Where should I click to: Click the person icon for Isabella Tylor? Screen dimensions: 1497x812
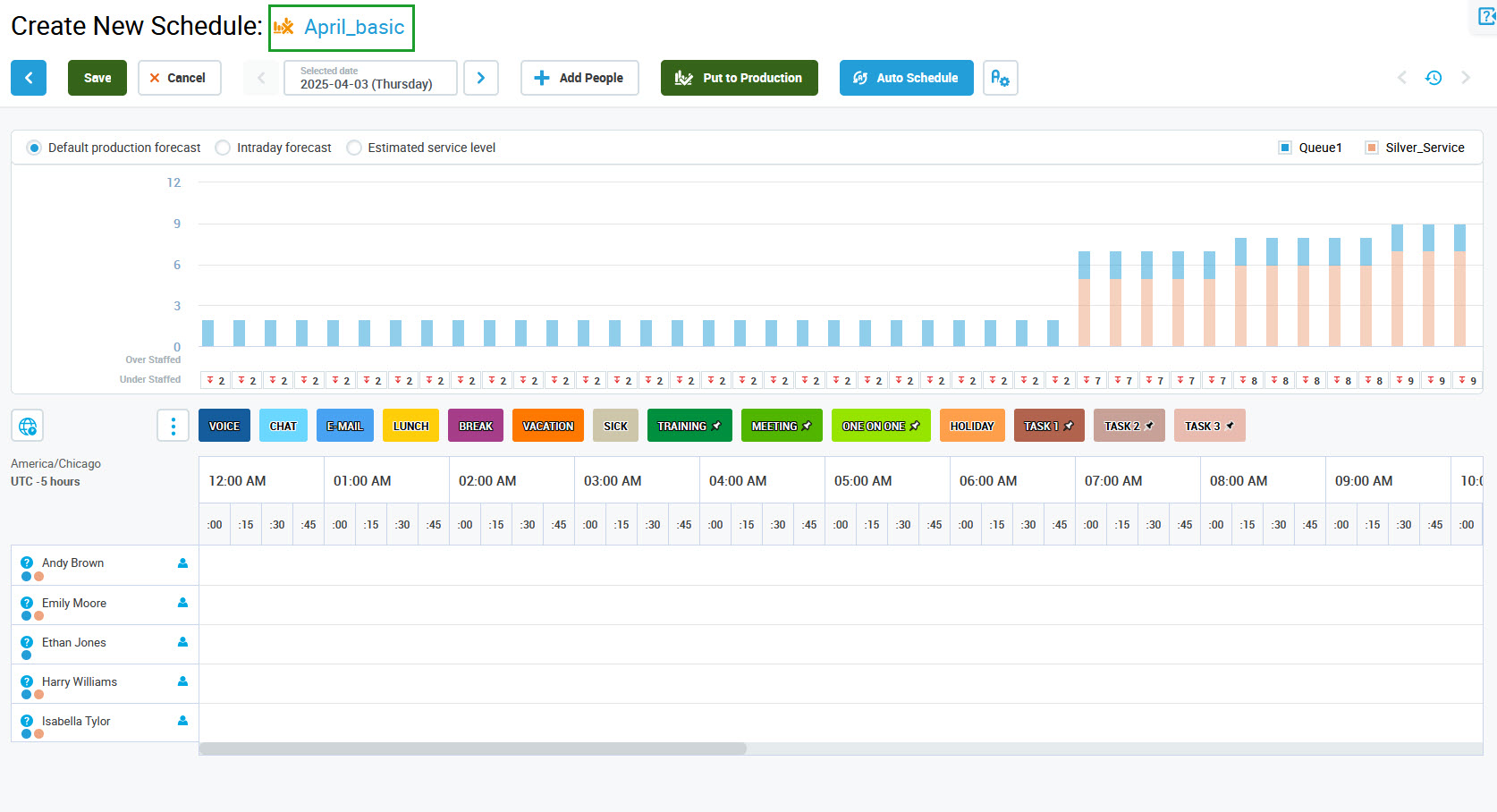tap(182, 721)
